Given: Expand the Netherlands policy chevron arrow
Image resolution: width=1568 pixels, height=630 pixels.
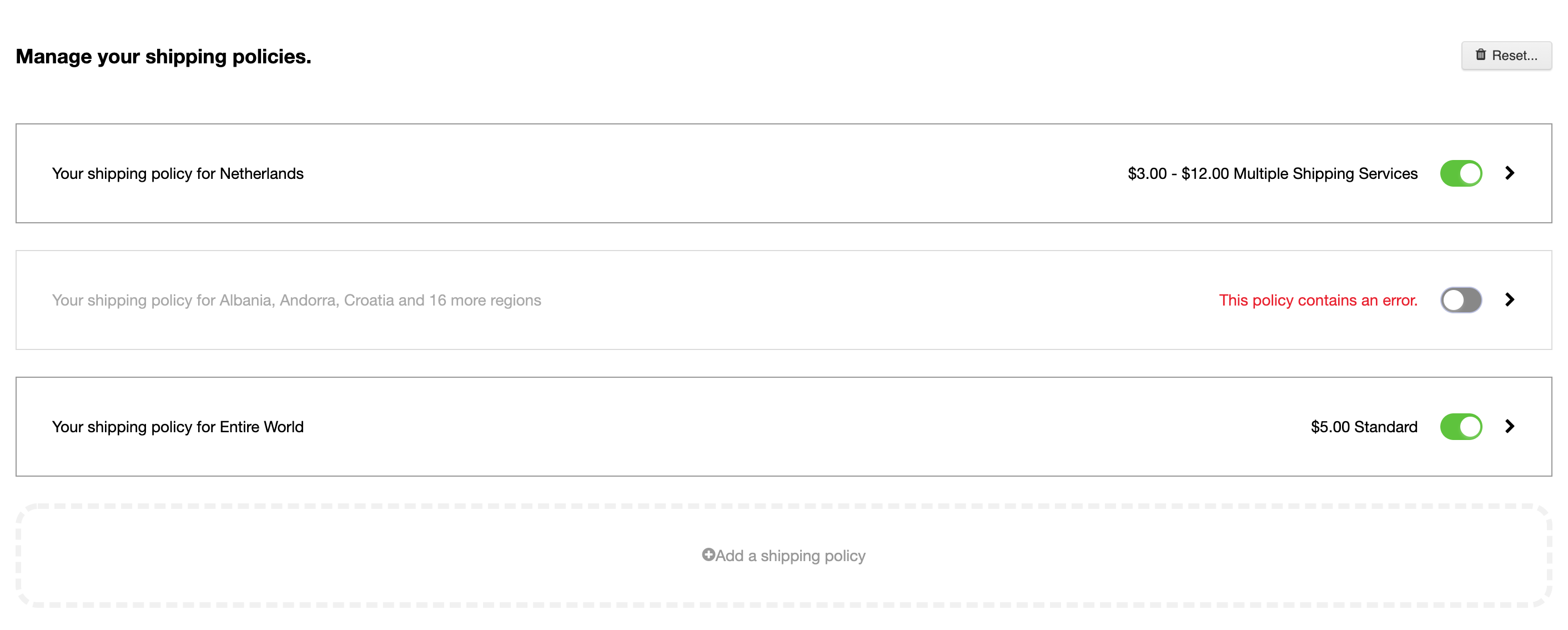Looking at the screenshot, I should 1510,173.
